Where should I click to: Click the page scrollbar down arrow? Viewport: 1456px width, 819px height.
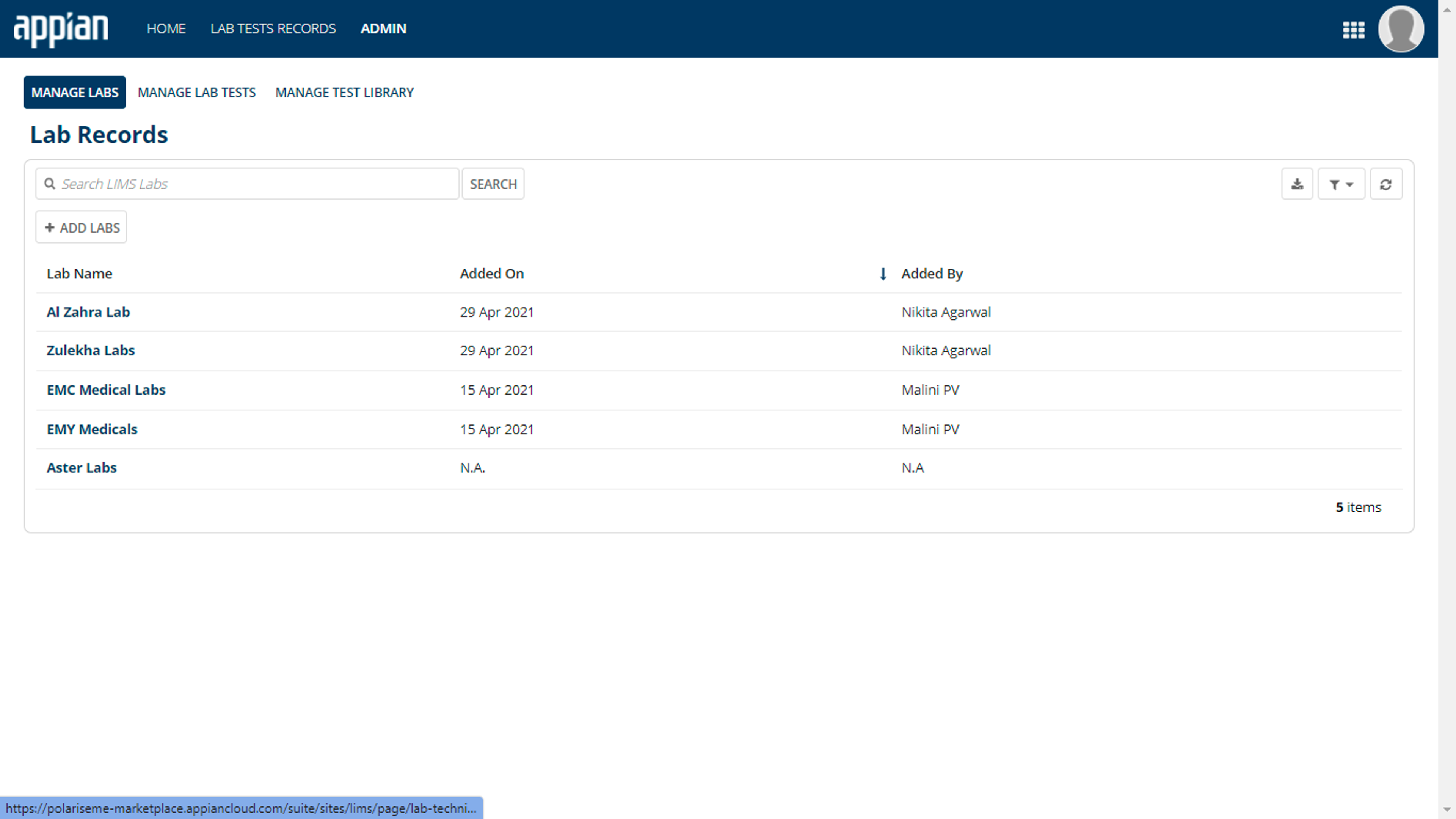pyautogui.click(x=1447, y=810)
